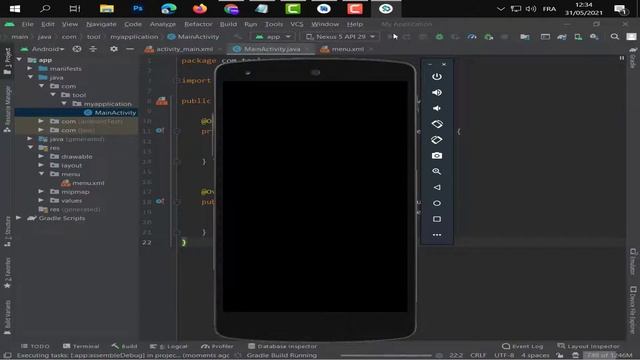Expand the drawable folder
Image resolution: width=640 pixels, height=360 pixels.
41,157
